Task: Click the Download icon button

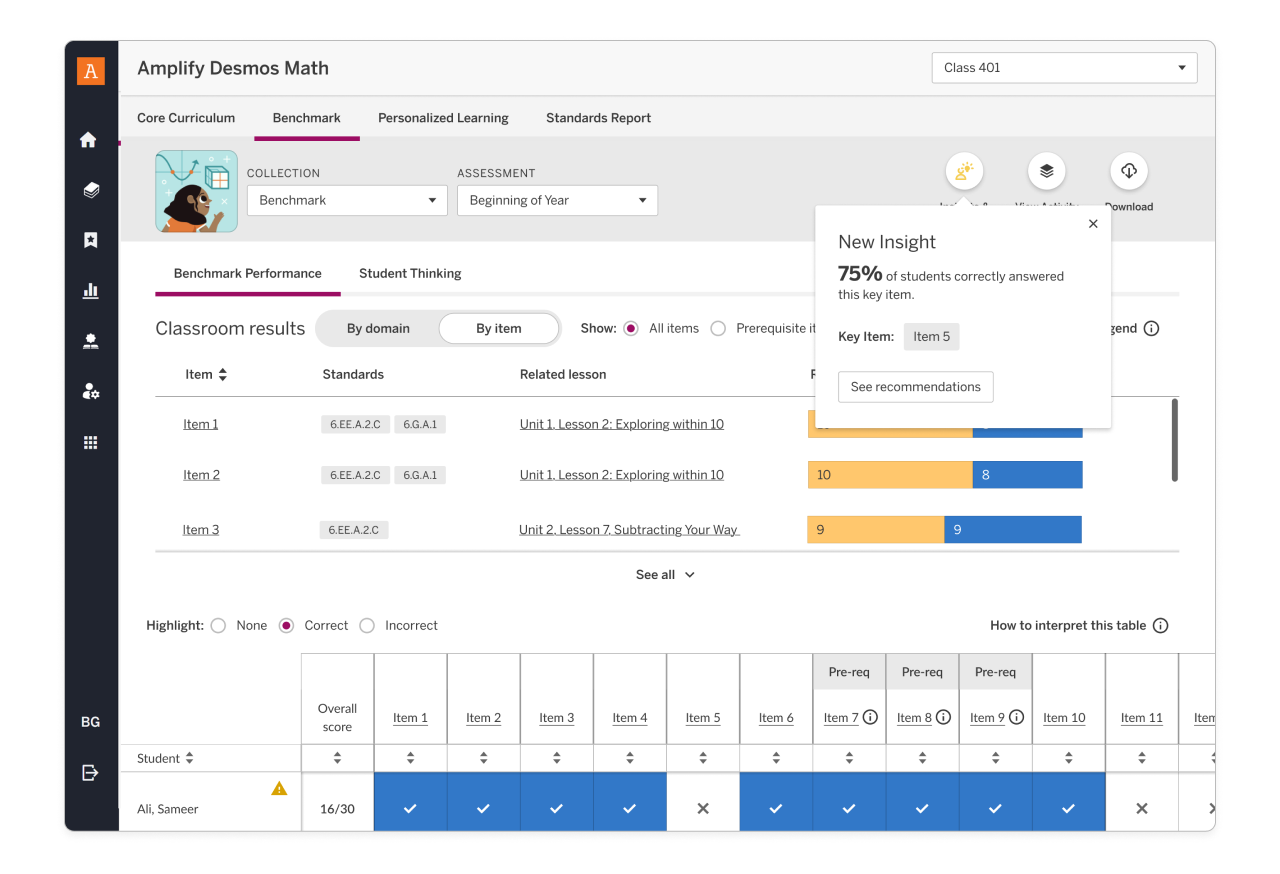Action: 1128,172
